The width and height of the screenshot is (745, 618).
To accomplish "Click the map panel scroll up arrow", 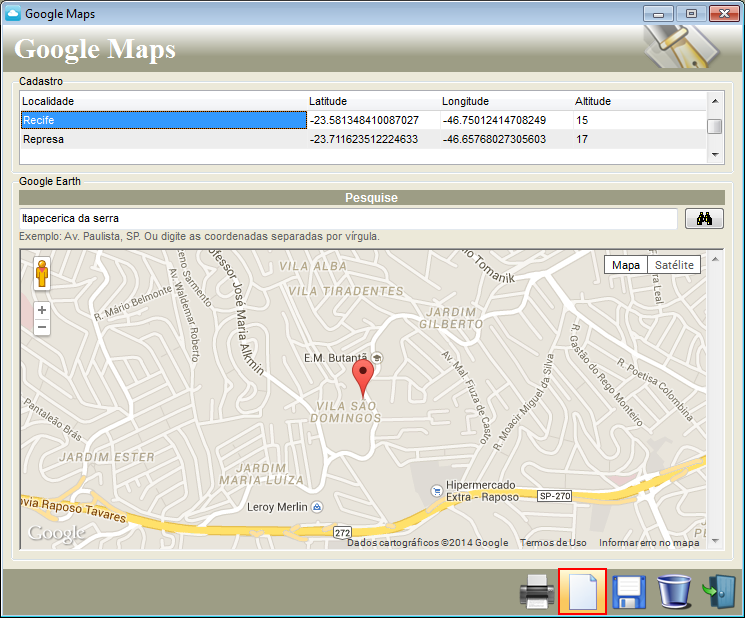I will (716, 259).
